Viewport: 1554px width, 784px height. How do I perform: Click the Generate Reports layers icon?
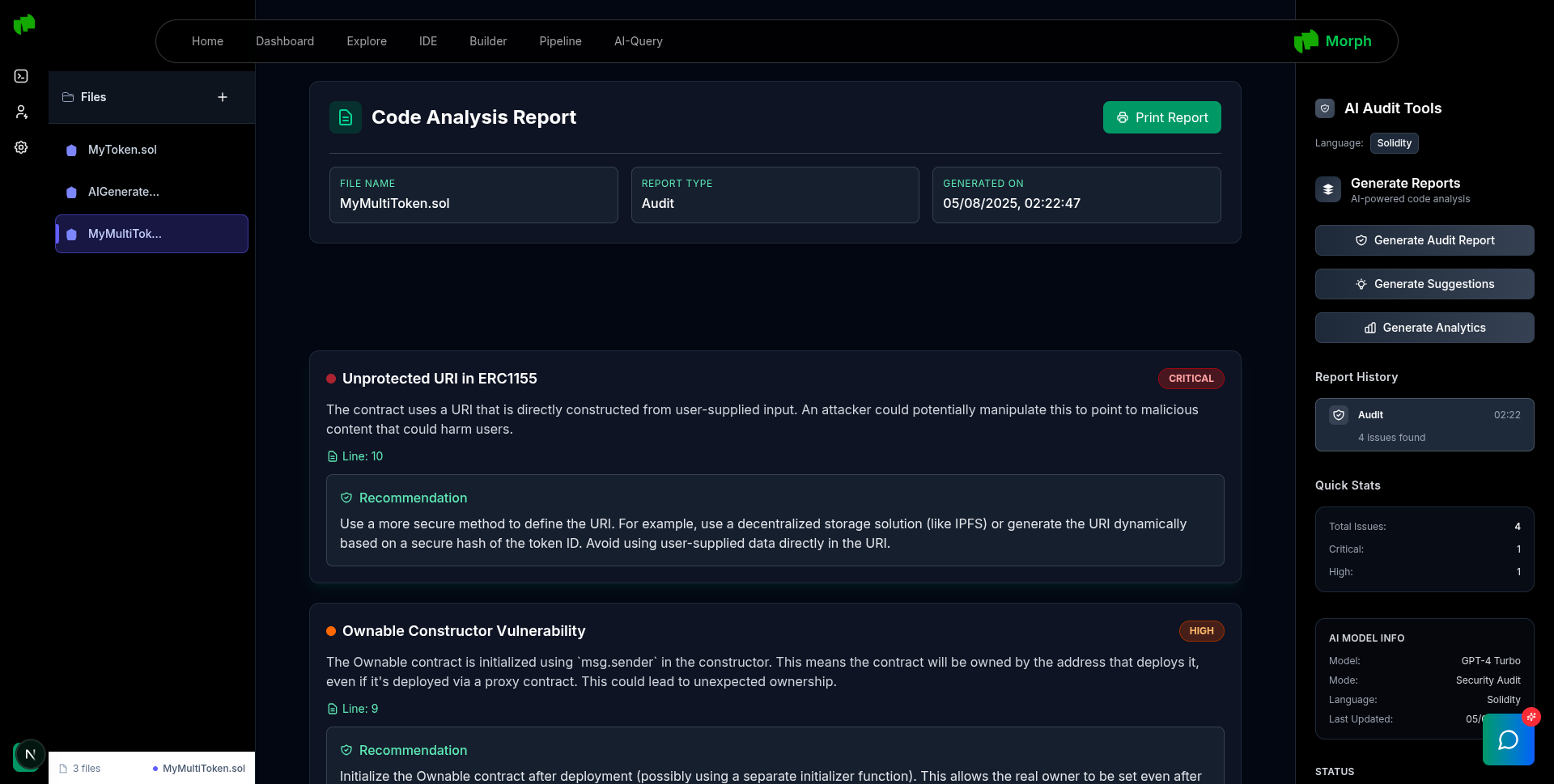pyautogui.click(x=1328, y=189)
